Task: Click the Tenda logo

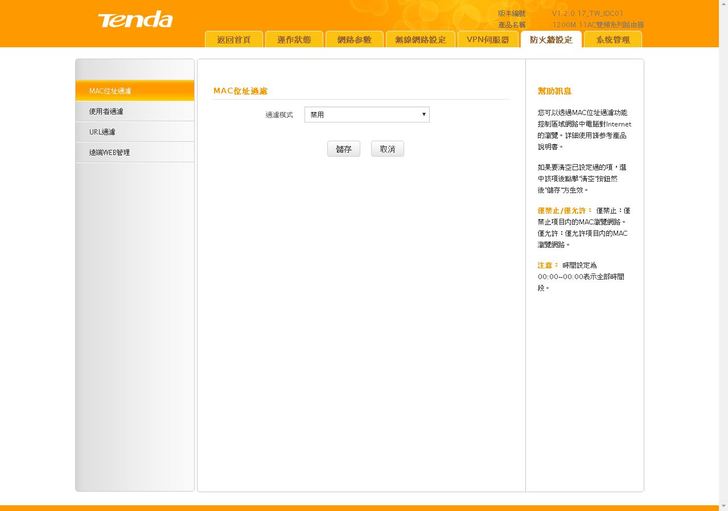Action: pos(135,20)
